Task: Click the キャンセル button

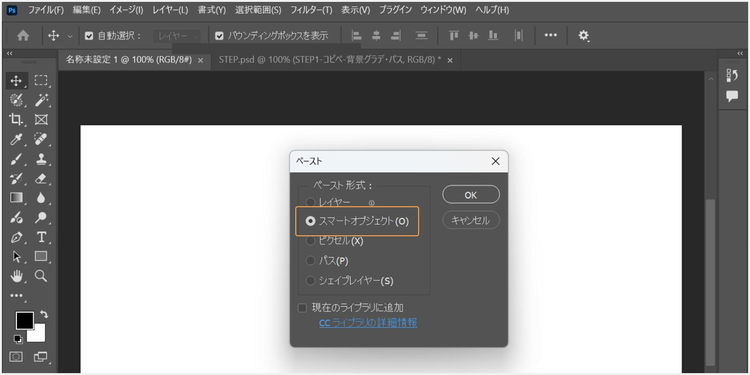Action: pyautogui.click(x=471, y=220)
